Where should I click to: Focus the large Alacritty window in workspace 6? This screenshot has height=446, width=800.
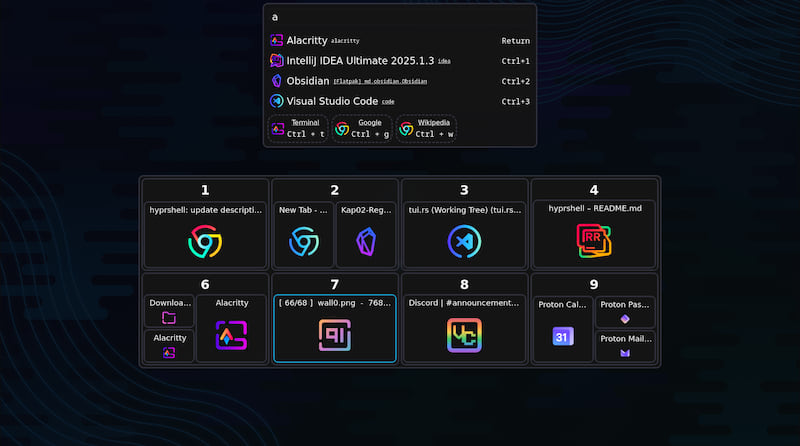232,328
